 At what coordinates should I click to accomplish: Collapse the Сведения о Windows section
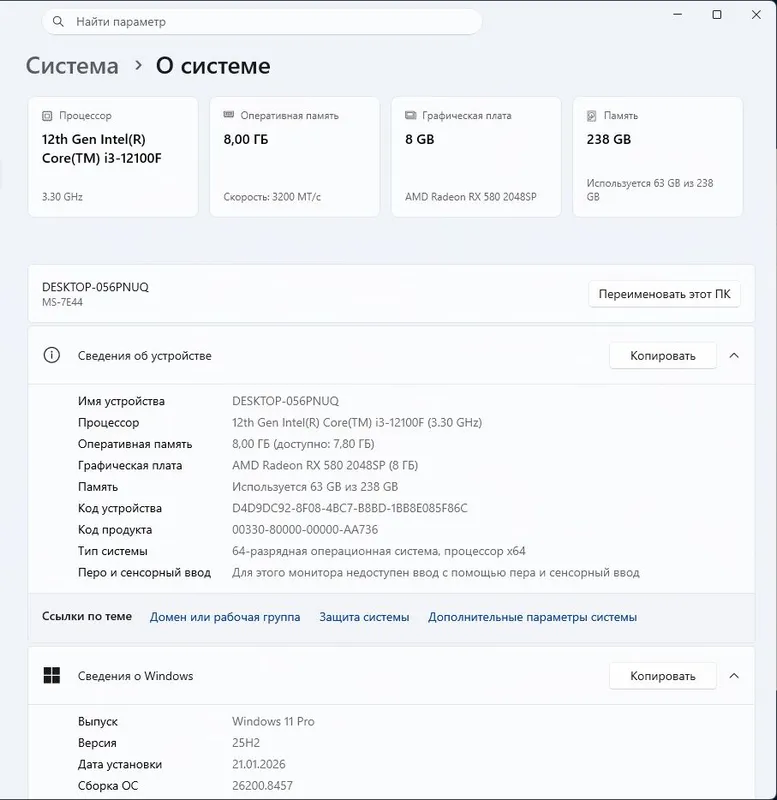click(734, 676)
